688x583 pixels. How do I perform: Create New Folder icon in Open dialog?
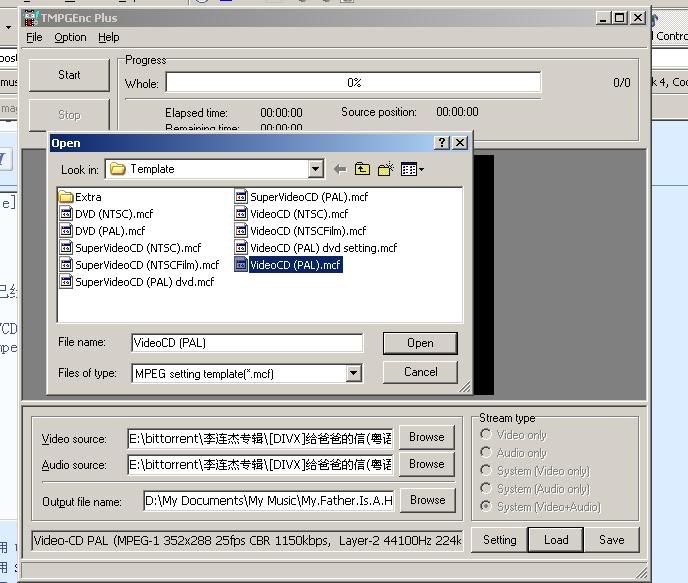coord(386,169)
